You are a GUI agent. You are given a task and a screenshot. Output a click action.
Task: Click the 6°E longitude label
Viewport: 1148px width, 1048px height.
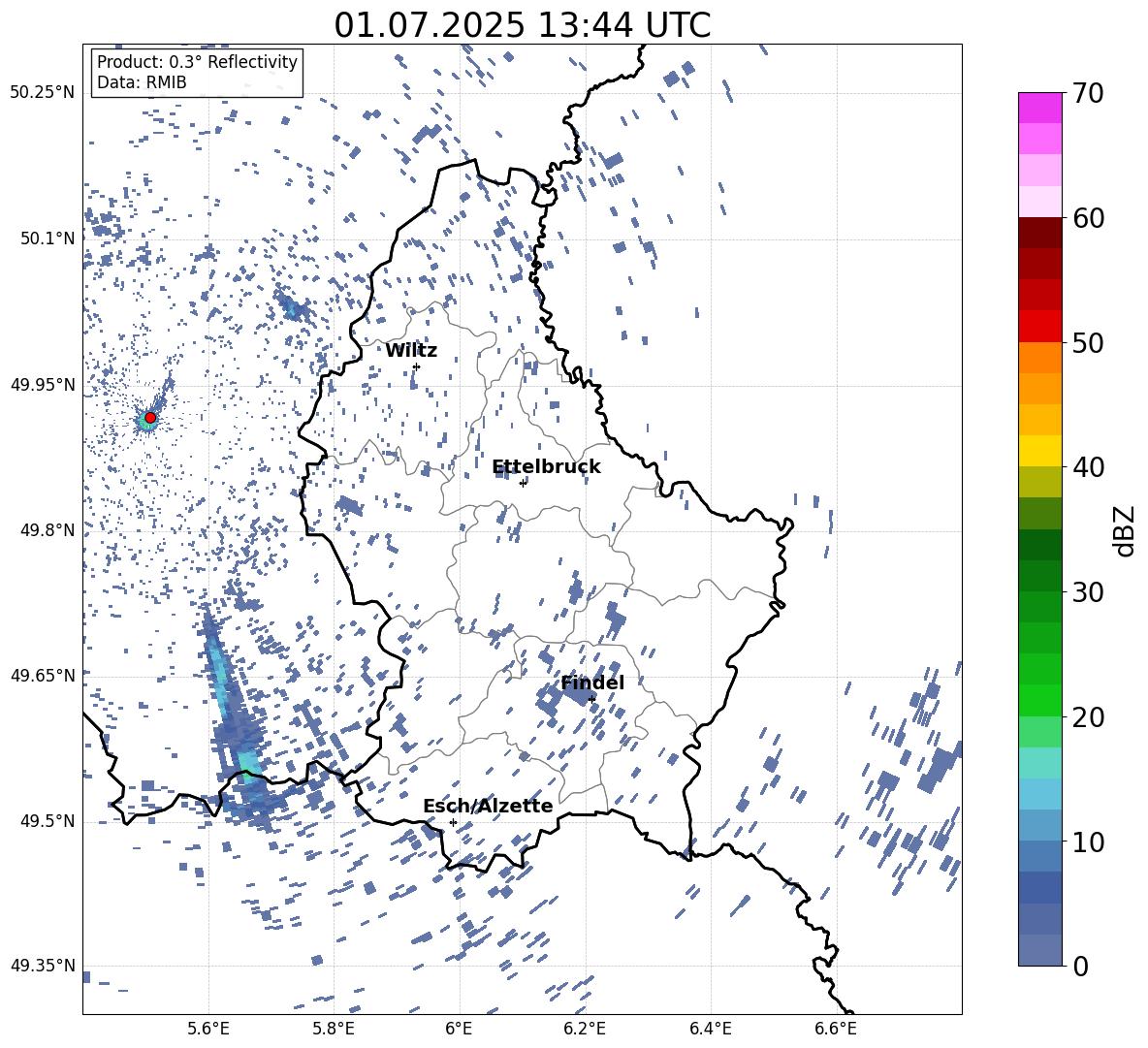point(459,1029)
